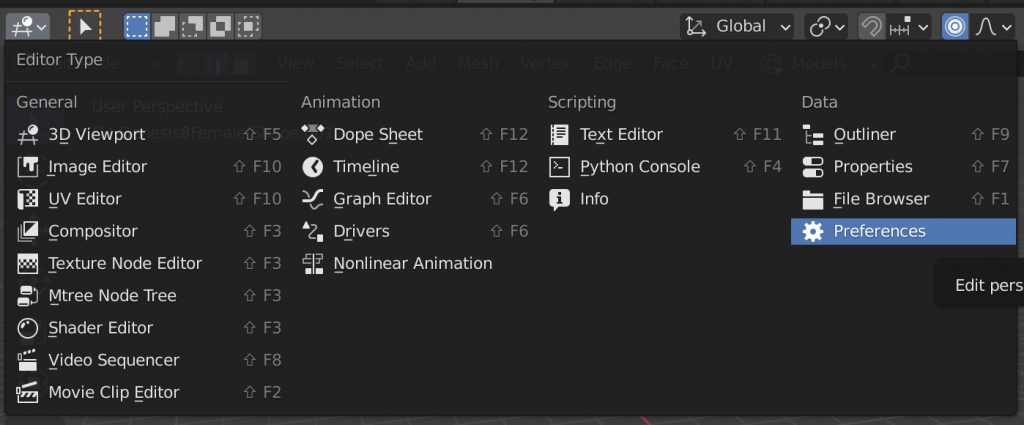This screenshot has height=425, width=1024.
Task: Click the Python Console icon
Action: 560,166
